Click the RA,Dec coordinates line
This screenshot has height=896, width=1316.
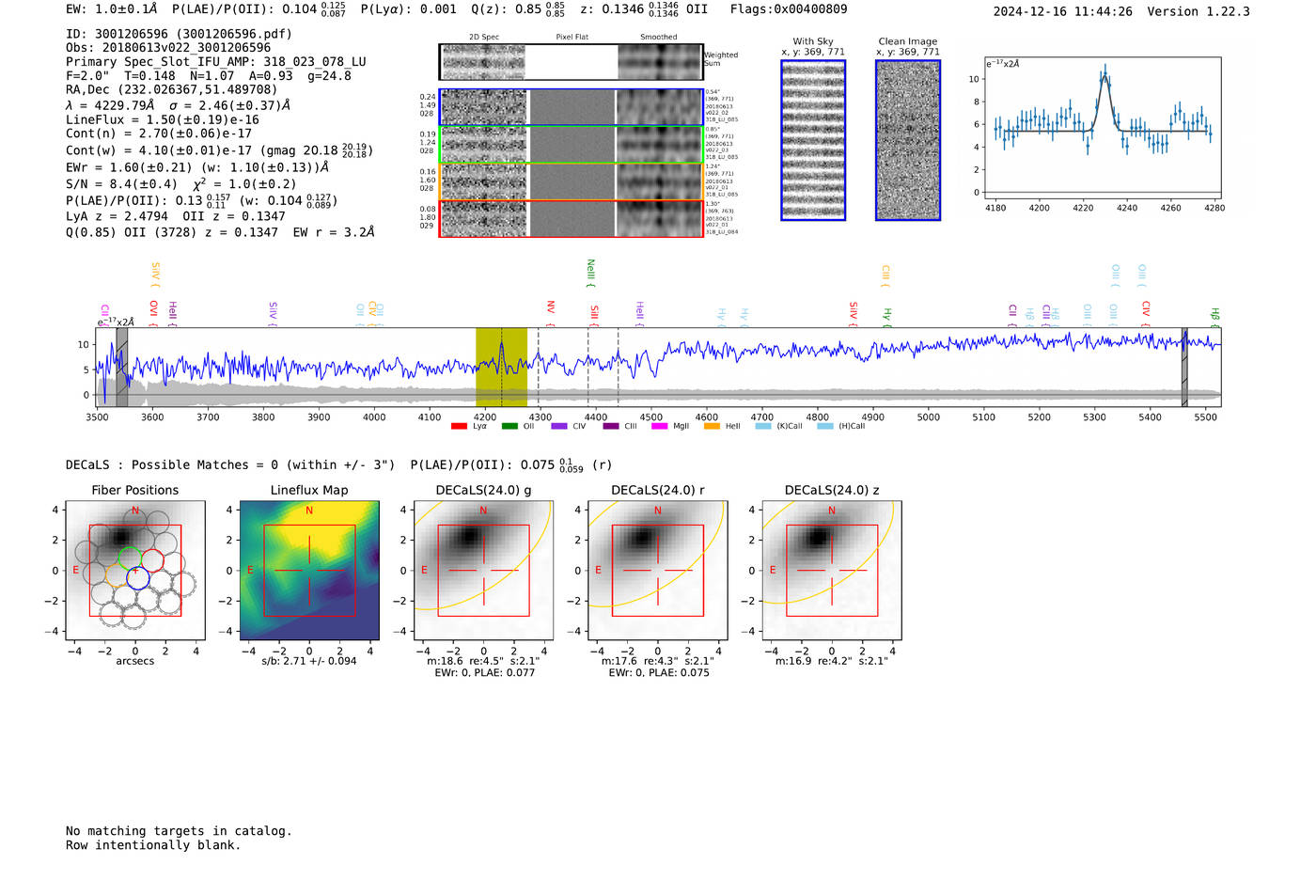[172, 89]
